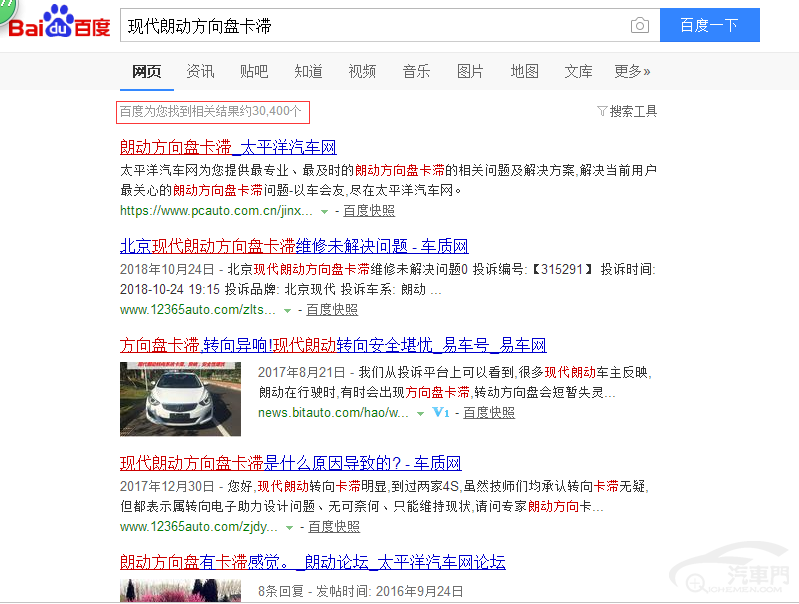Open the 12365auto.com/zlts URL
Screen dimensions: 799x604
coord(198,309)
